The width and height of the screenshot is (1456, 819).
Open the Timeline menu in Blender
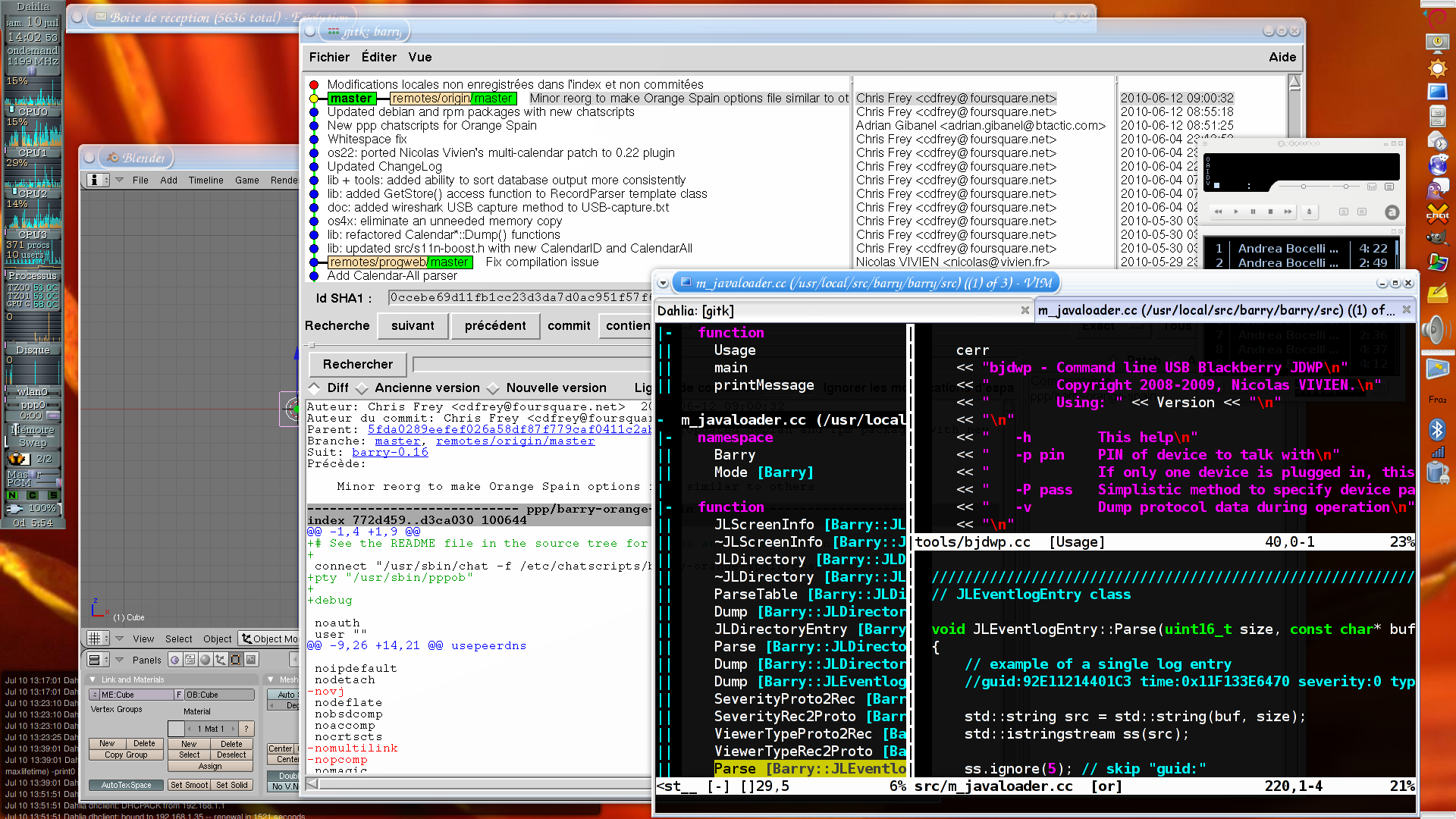[x=206, y=180]
